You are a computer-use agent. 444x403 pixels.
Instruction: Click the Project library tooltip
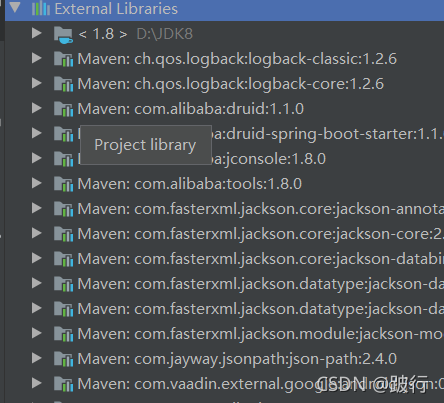[146, 145]
